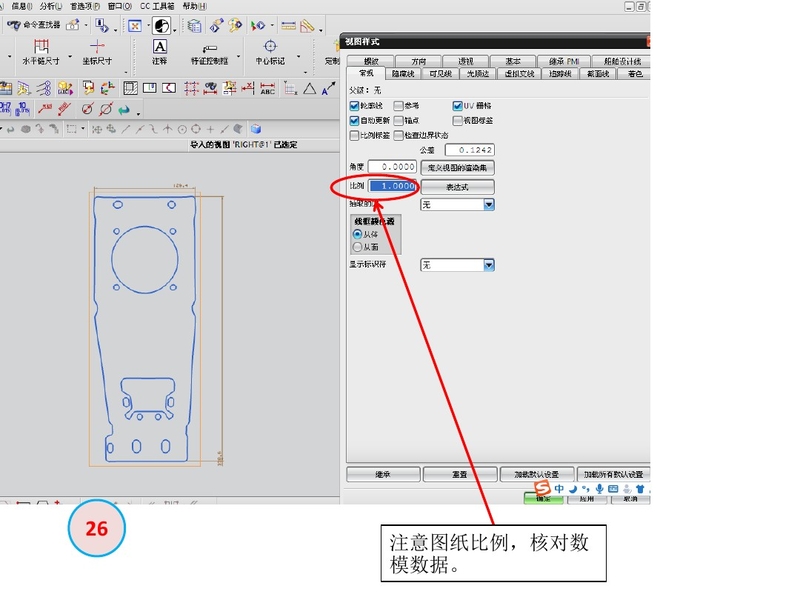This screenshot has width=800, height=600.
Task: Switch to the 隐藏线 tab
Action: coord(404,73)
